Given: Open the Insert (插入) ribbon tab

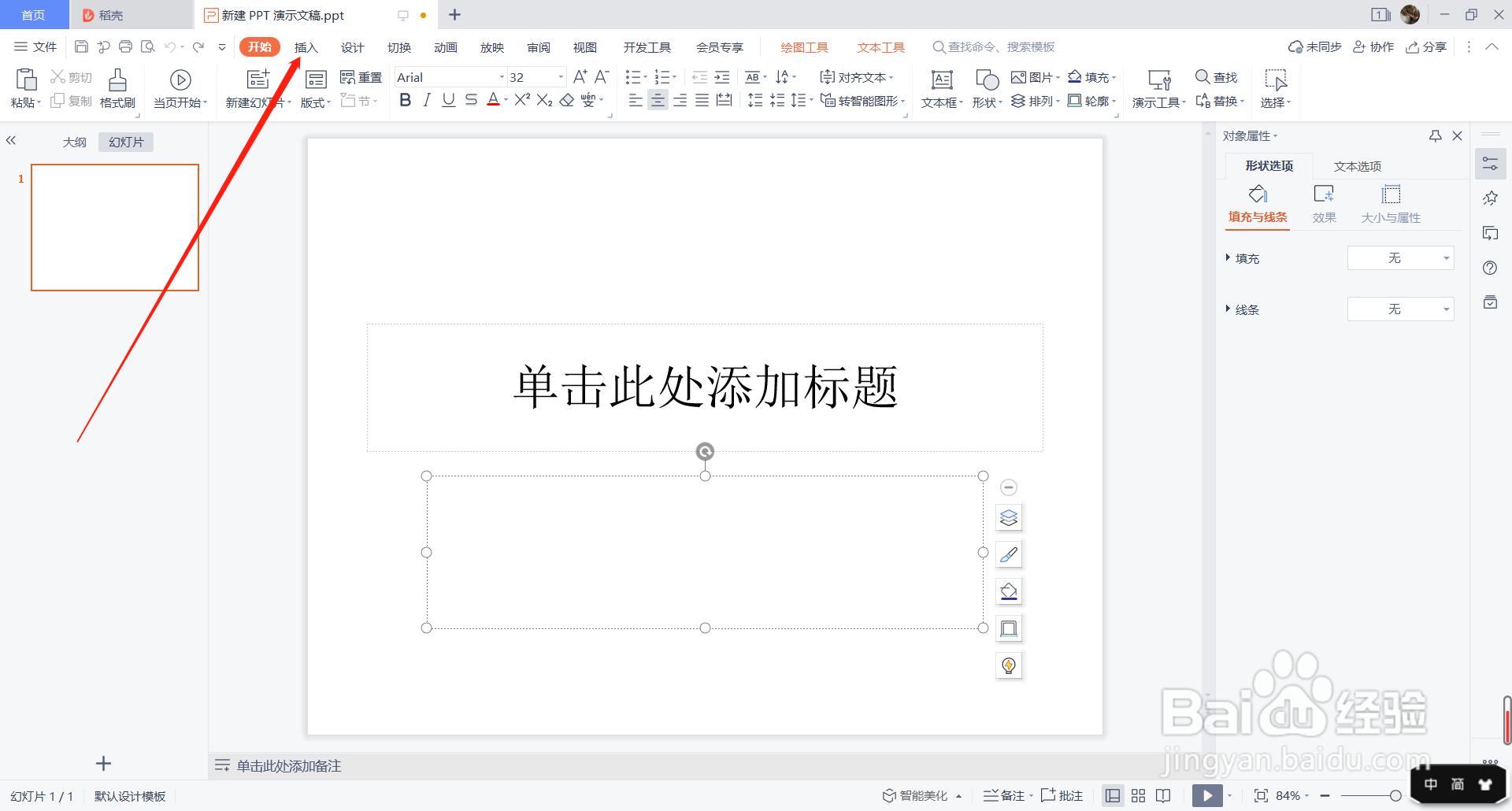Looking at the screenshot, I should point(306,47).
